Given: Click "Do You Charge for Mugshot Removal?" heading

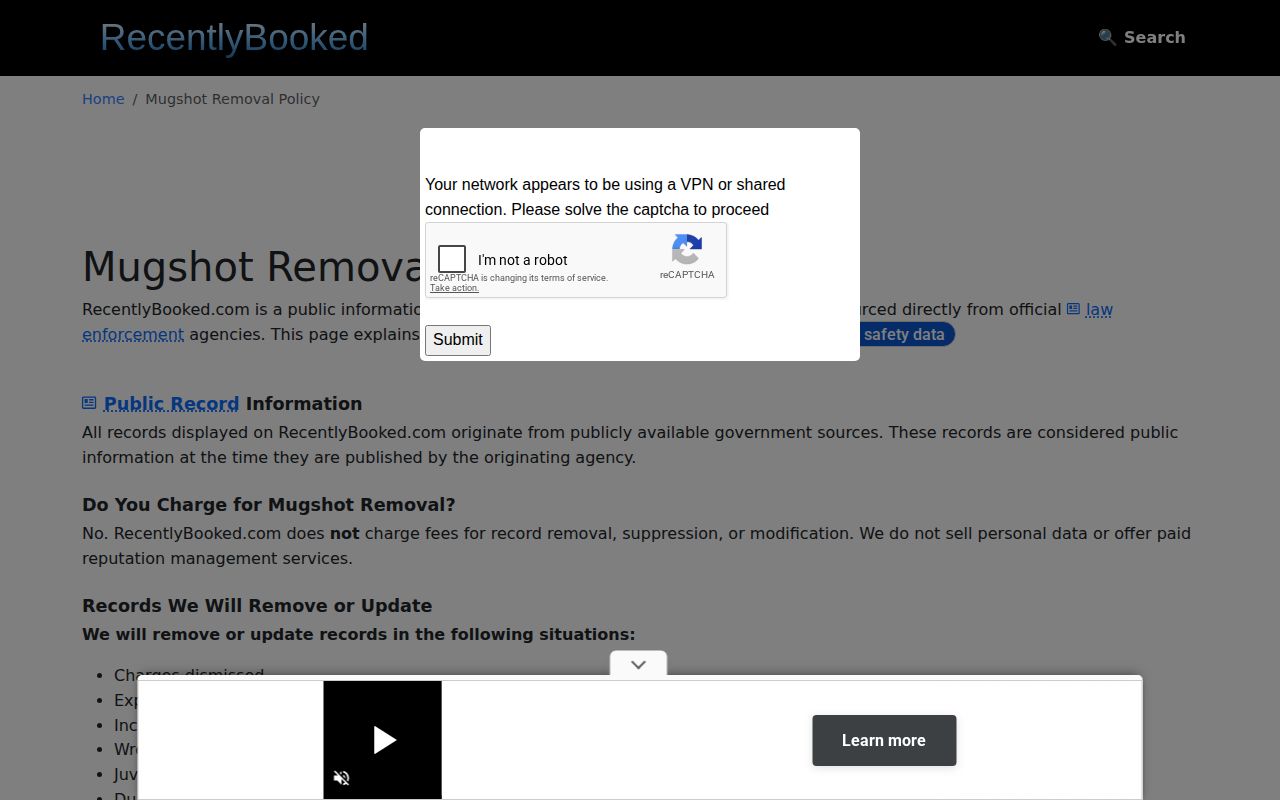Looking at the screenshot, I should click(269, 505).
